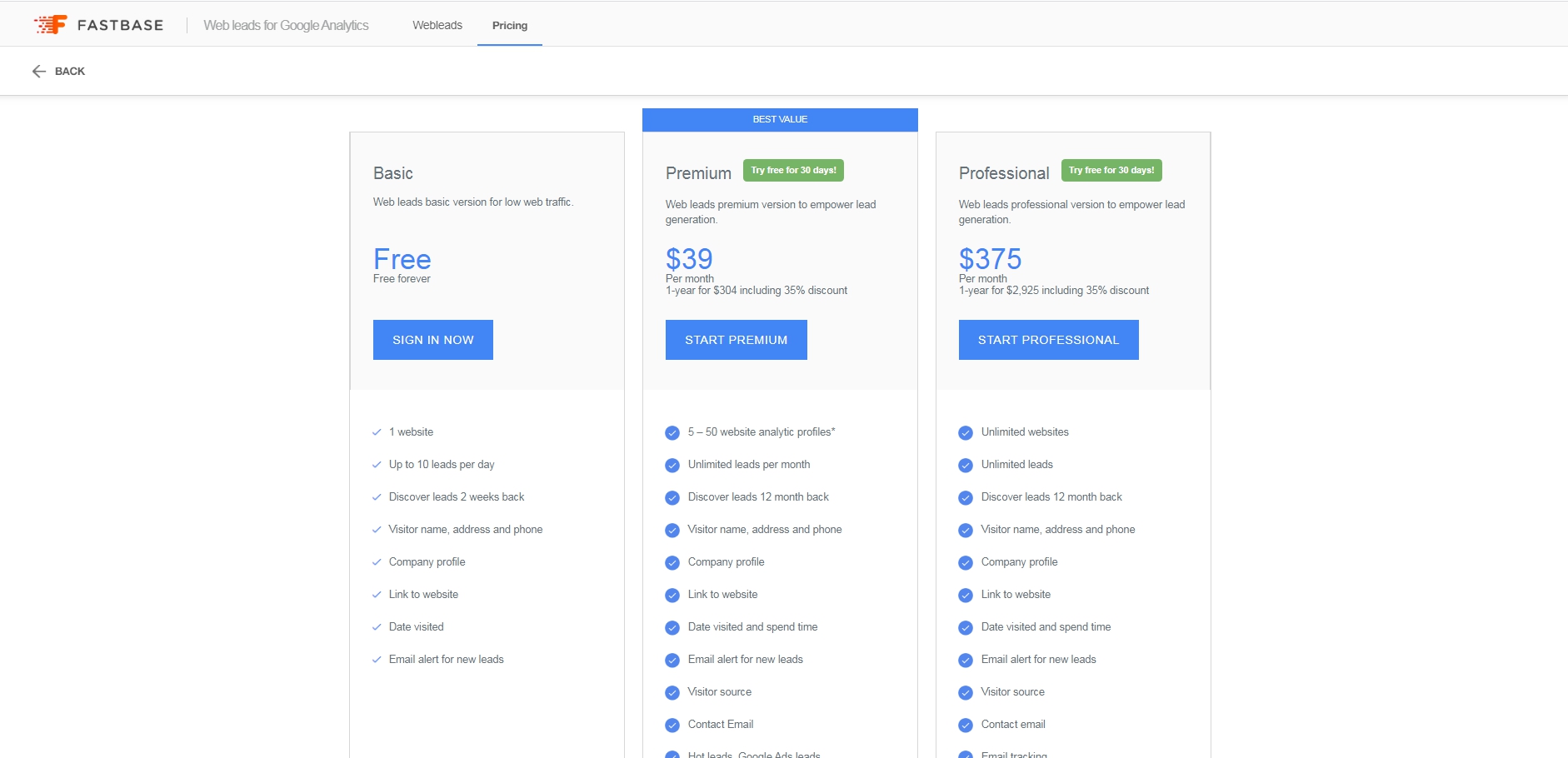
Task: Click the $39 Premium price text
Action: click(689, 259)
